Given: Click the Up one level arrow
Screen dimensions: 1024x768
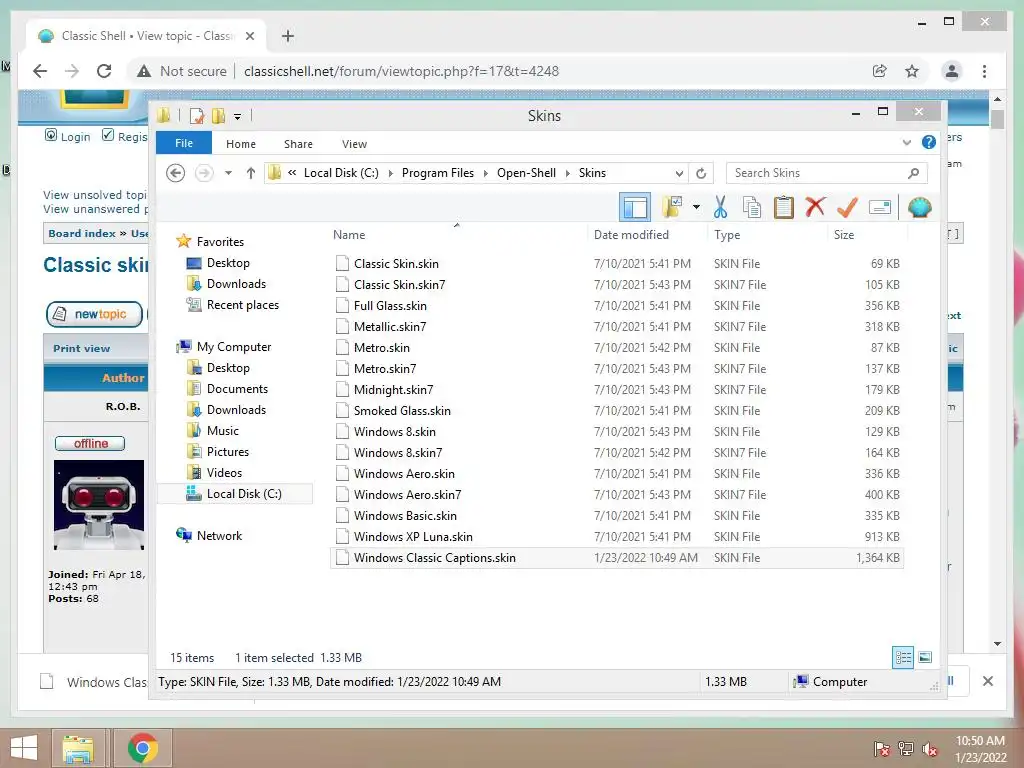Looking at the screenshot, I should 251,173.
